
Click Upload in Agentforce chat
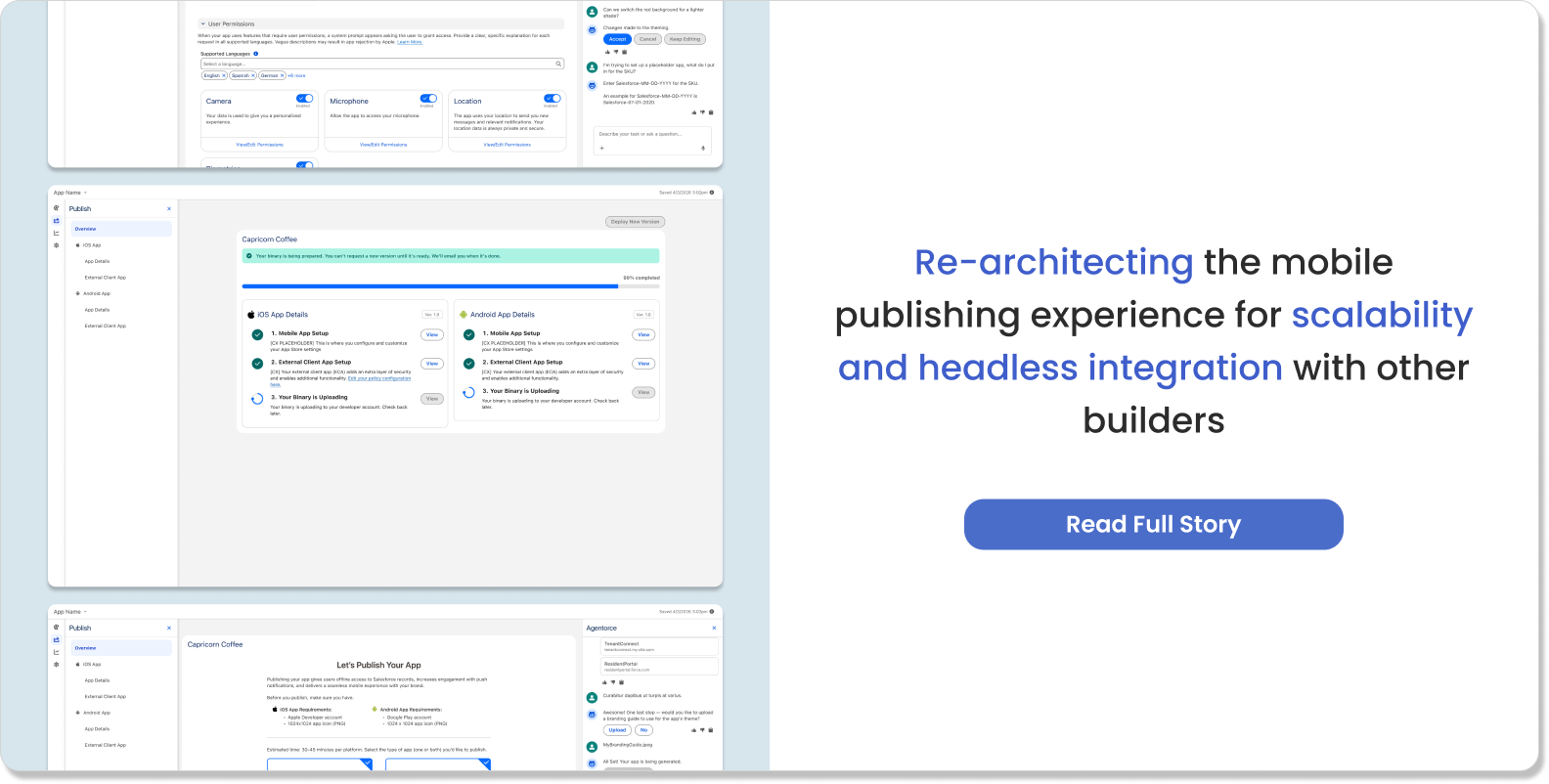(x=617, y=730)
